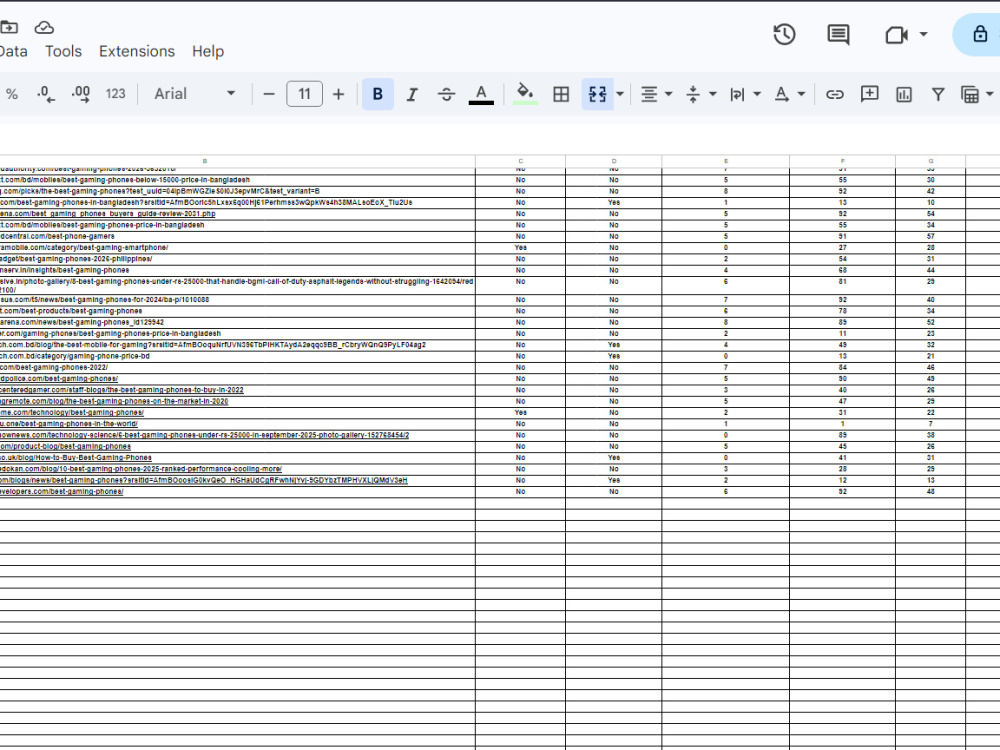This screenshot has width=1000, height=750.
Task: Open How-to-Buy-Best-Gaming-Phones link
Action: 76,458
